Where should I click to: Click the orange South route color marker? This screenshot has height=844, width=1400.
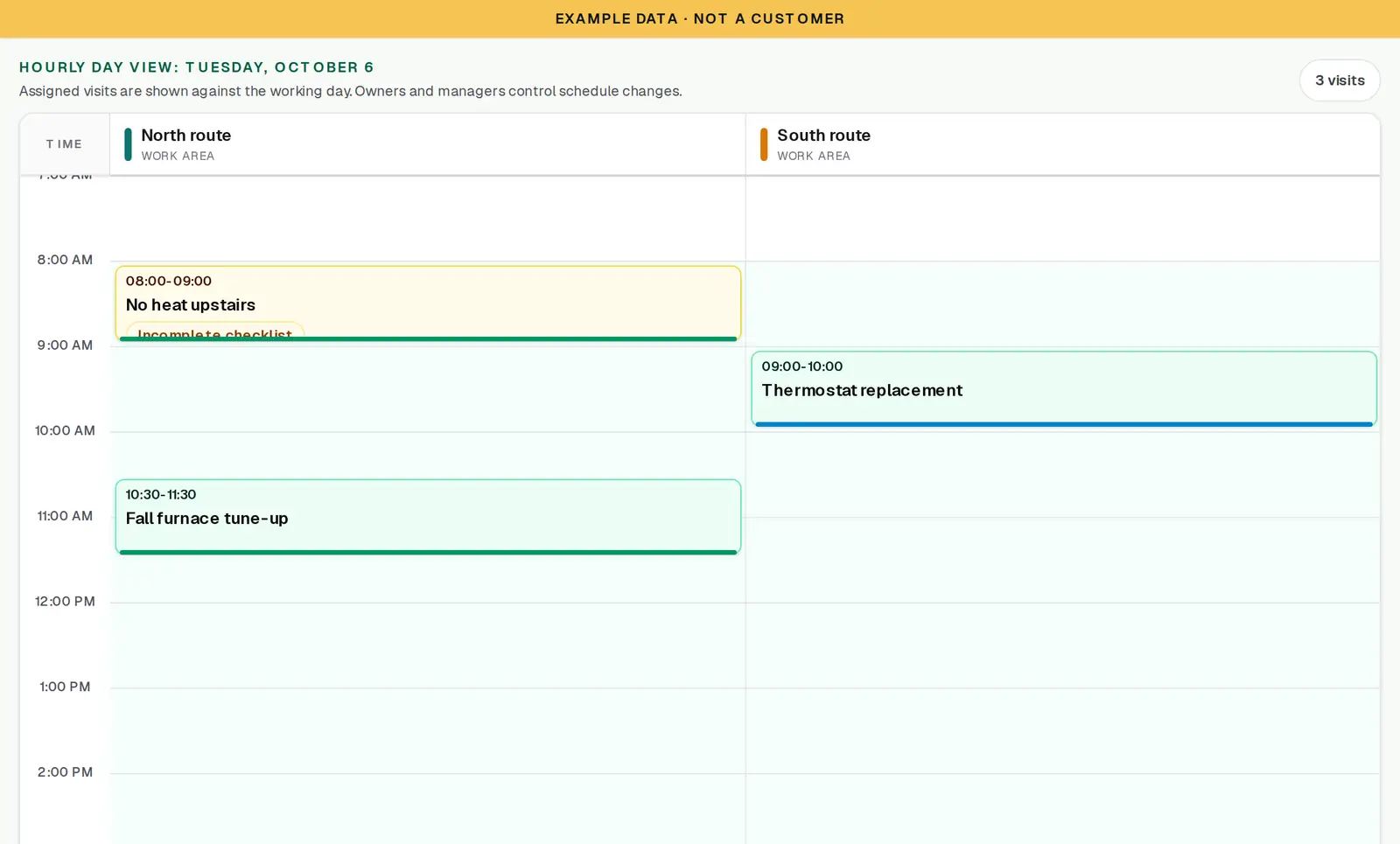tap(764, 144)
